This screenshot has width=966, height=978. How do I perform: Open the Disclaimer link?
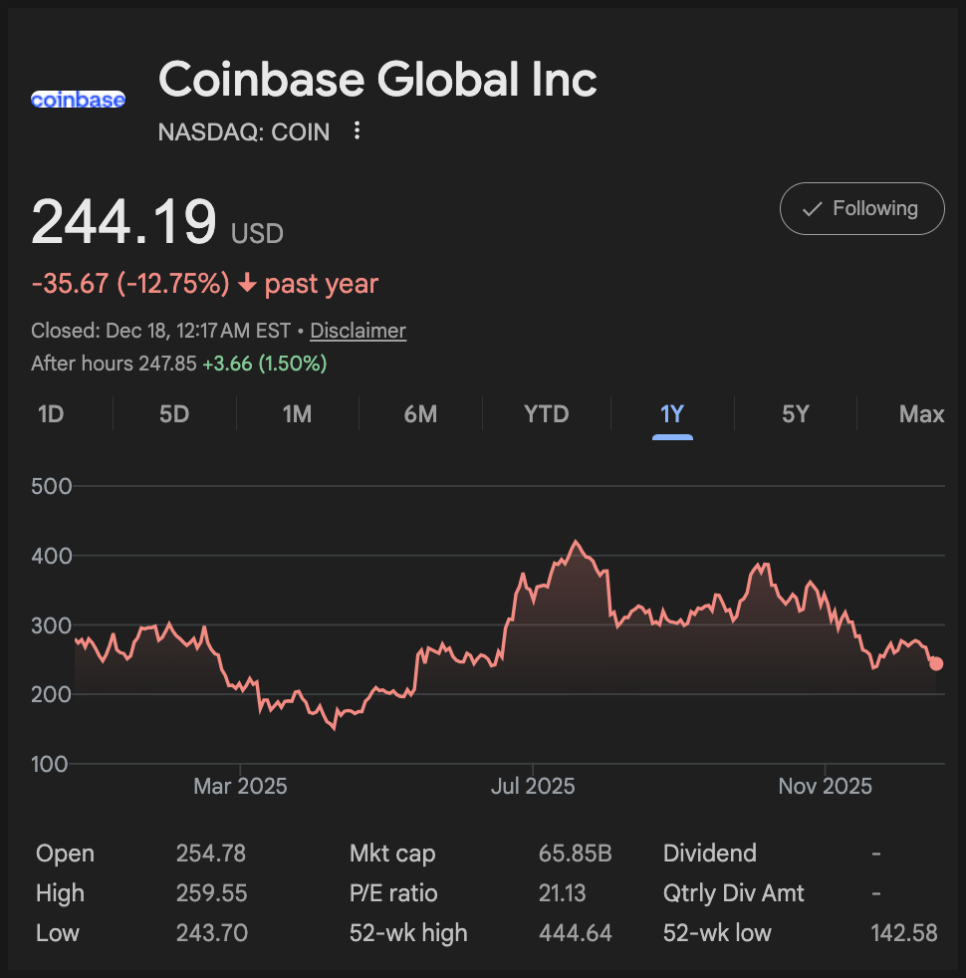[x=358, y=331]
